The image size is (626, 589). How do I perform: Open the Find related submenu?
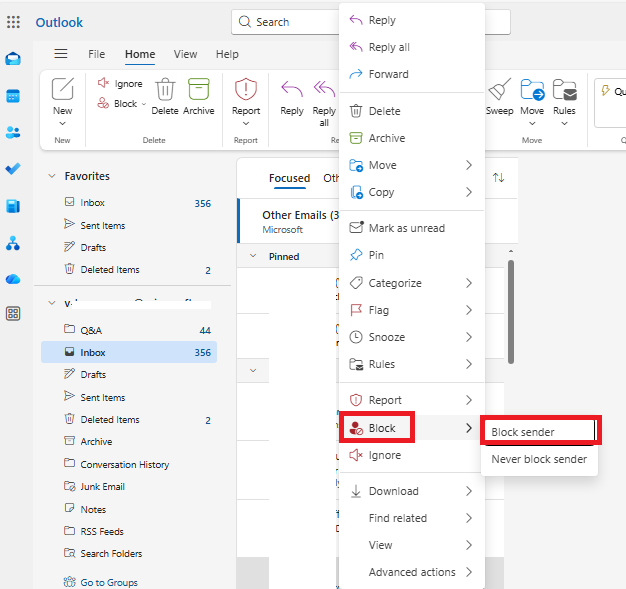point(412,518)
